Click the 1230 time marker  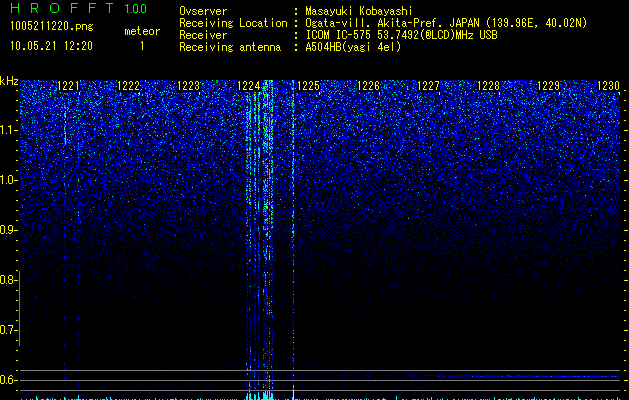coord(609,86)
